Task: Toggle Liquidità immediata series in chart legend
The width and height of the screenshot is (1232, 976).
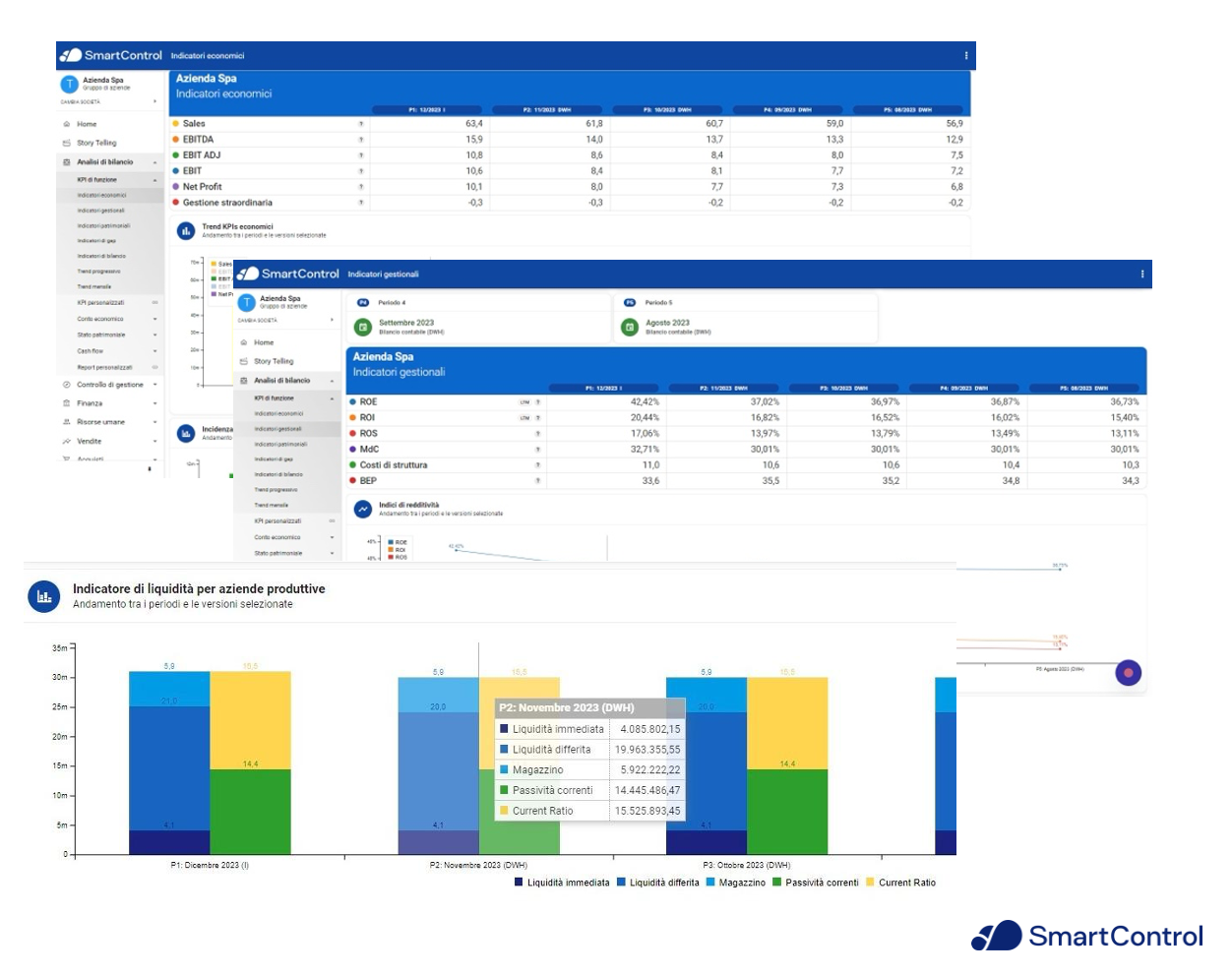Action: [x=562, y=883]
